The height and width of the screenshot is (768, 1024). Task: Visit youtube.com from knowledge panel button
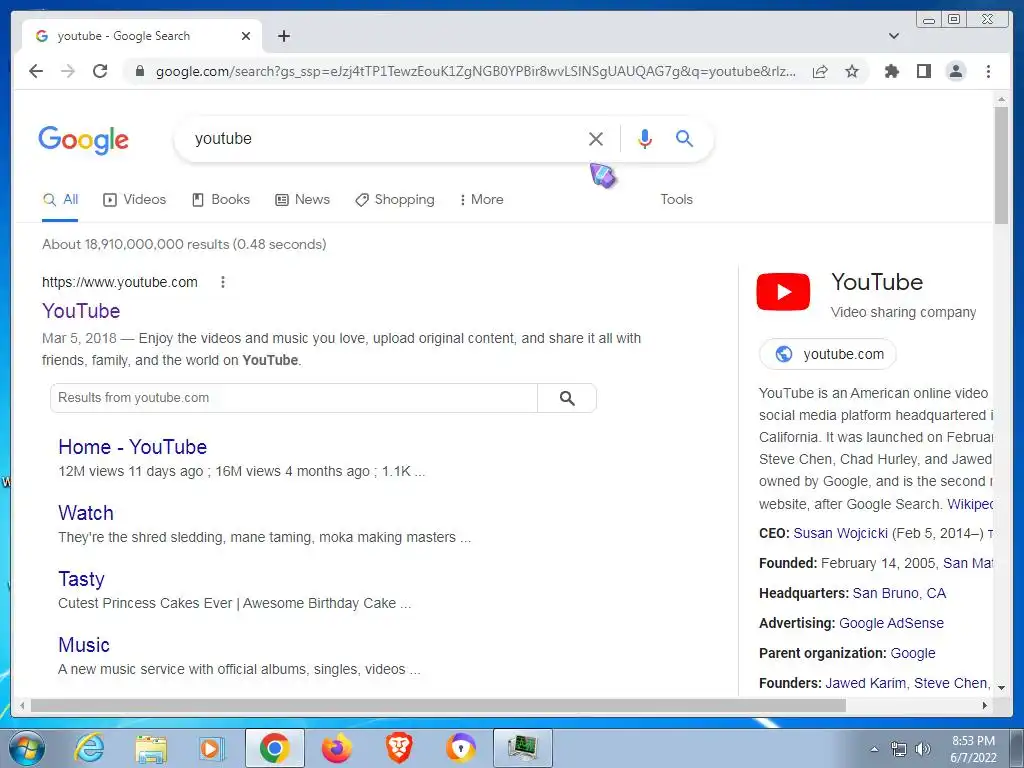point(827,354)
